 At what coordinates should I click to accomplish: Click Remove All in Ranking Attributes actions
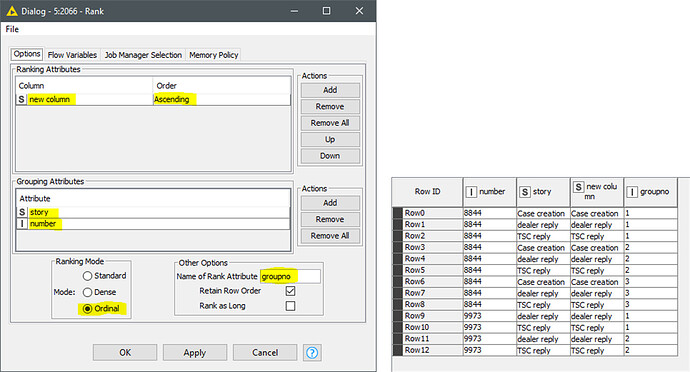pos(330,123)
